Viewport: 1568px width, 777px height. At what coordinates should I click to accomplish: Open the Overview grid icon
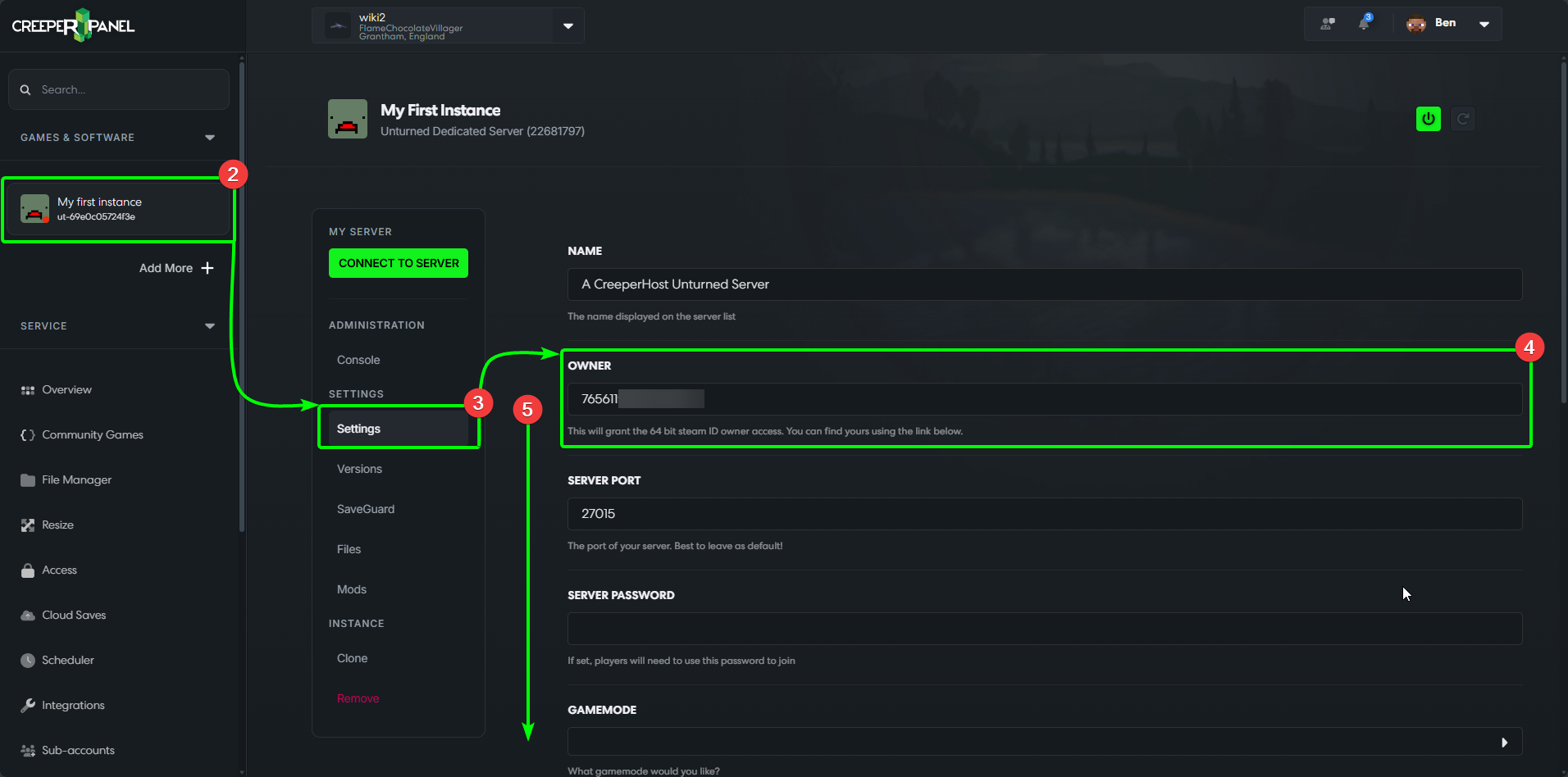tap(28, 389)
